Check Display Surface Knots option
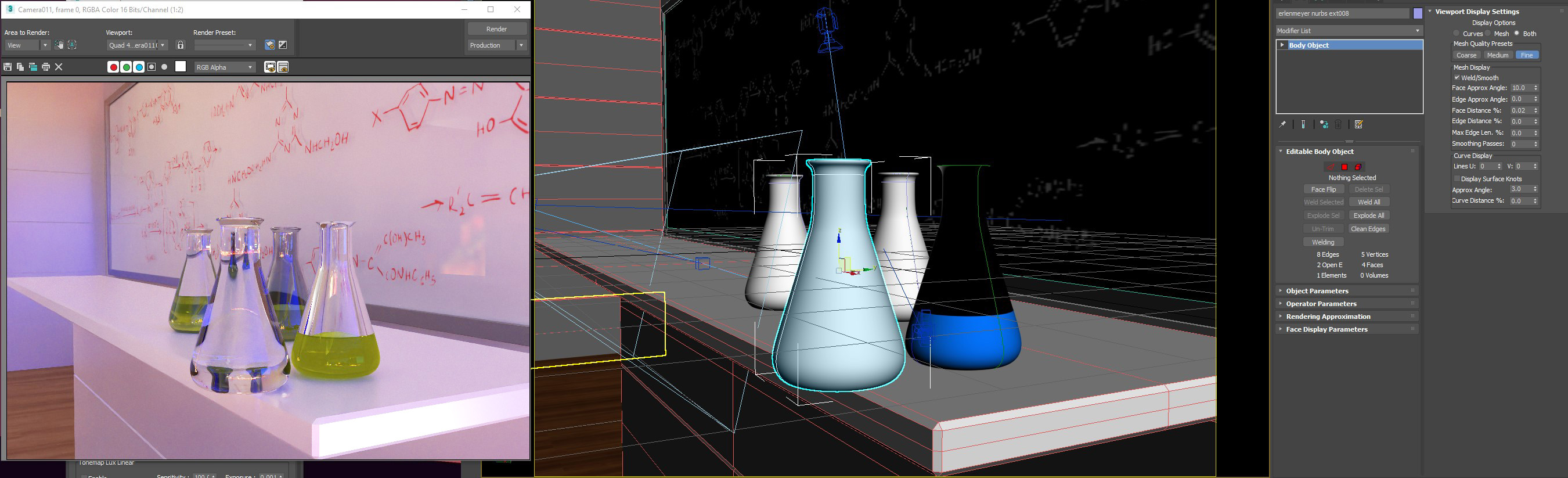This screenshot has width=1568, height=478. (1457, 179)
